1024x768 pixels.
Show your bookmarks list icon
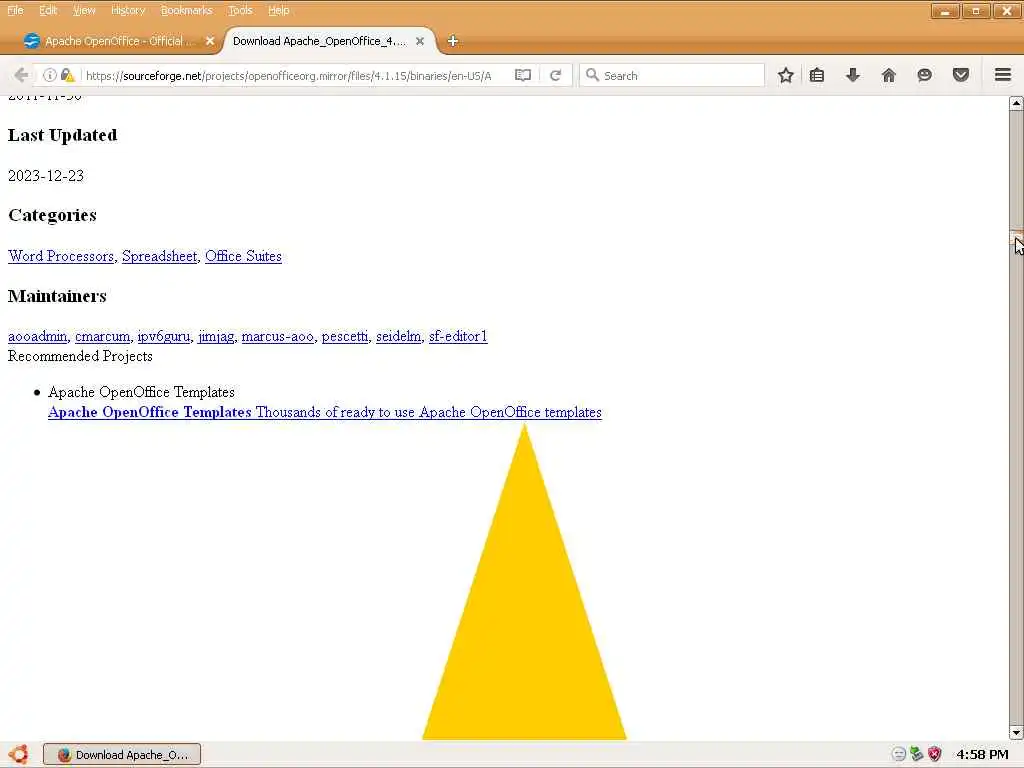click(816, 75)
